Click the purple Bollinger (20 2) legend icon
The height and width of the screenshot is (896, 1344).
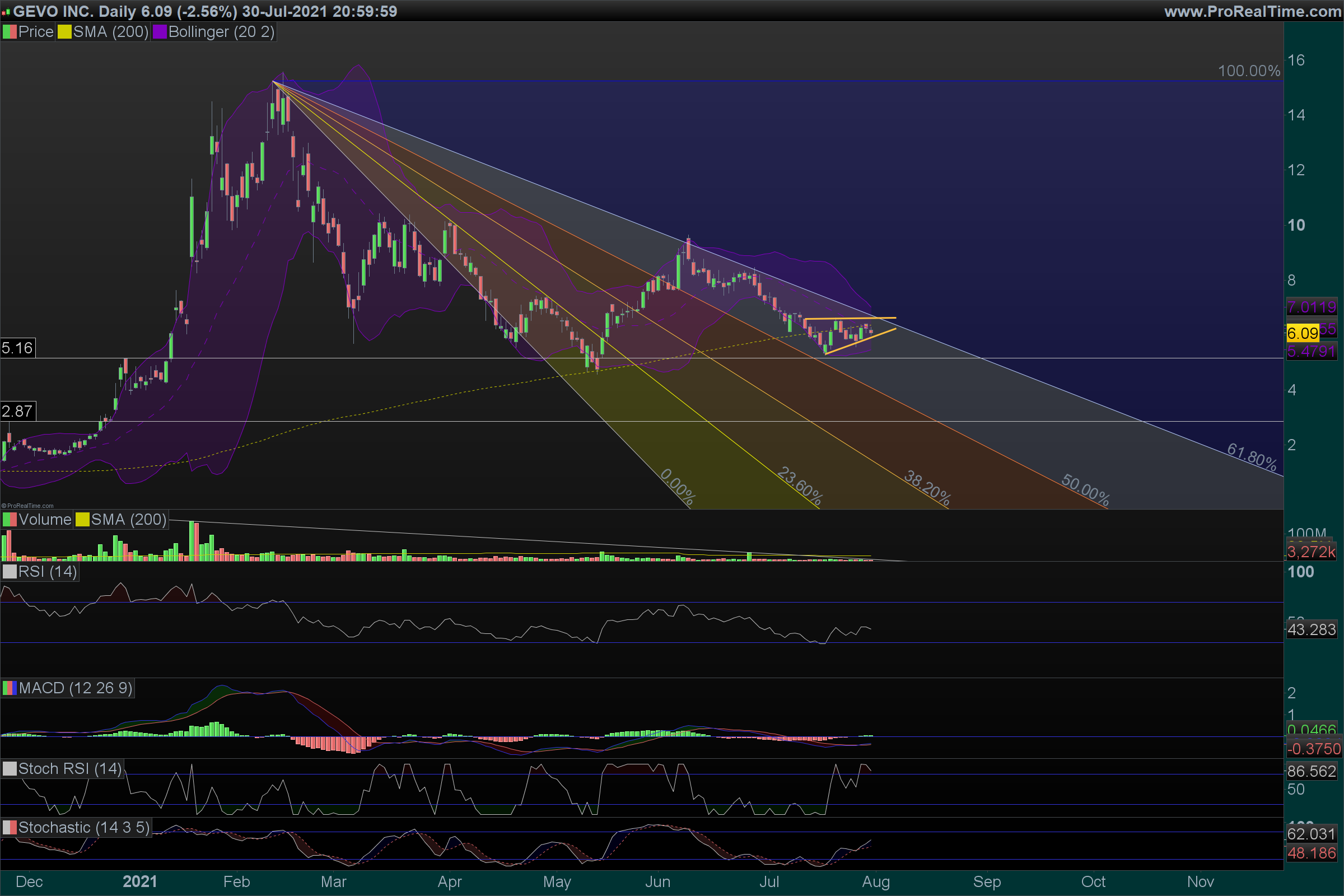160,32
